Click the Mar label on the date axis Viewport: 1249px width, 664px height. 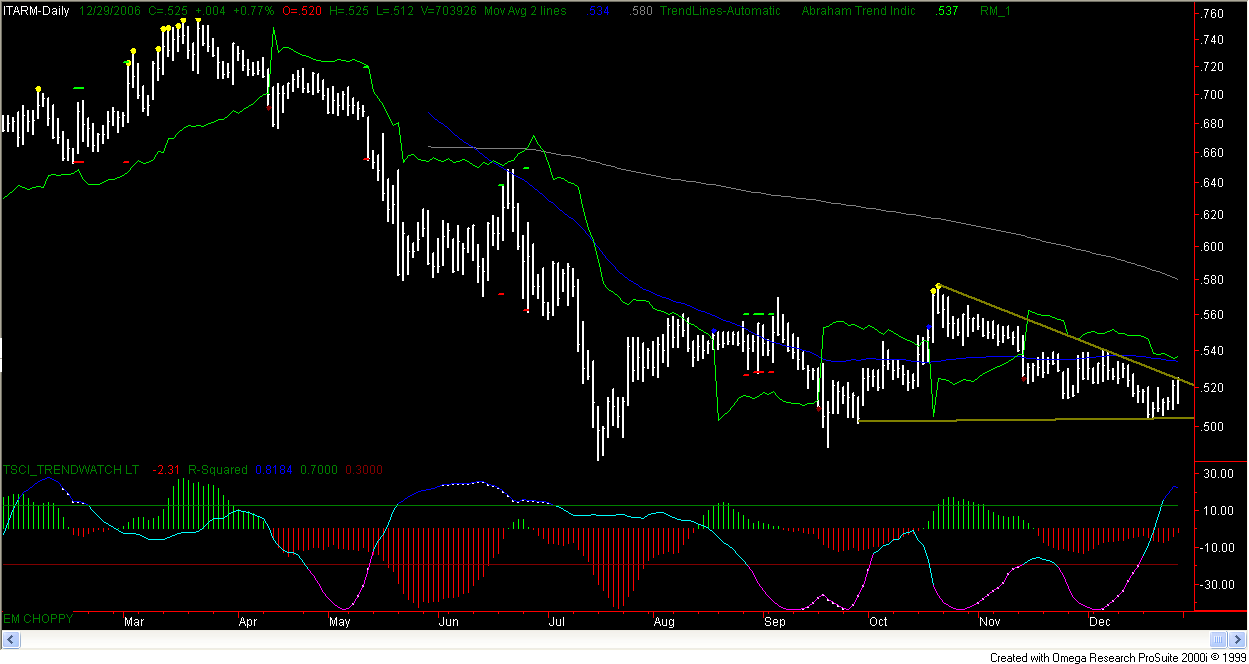tap(136, 622)
